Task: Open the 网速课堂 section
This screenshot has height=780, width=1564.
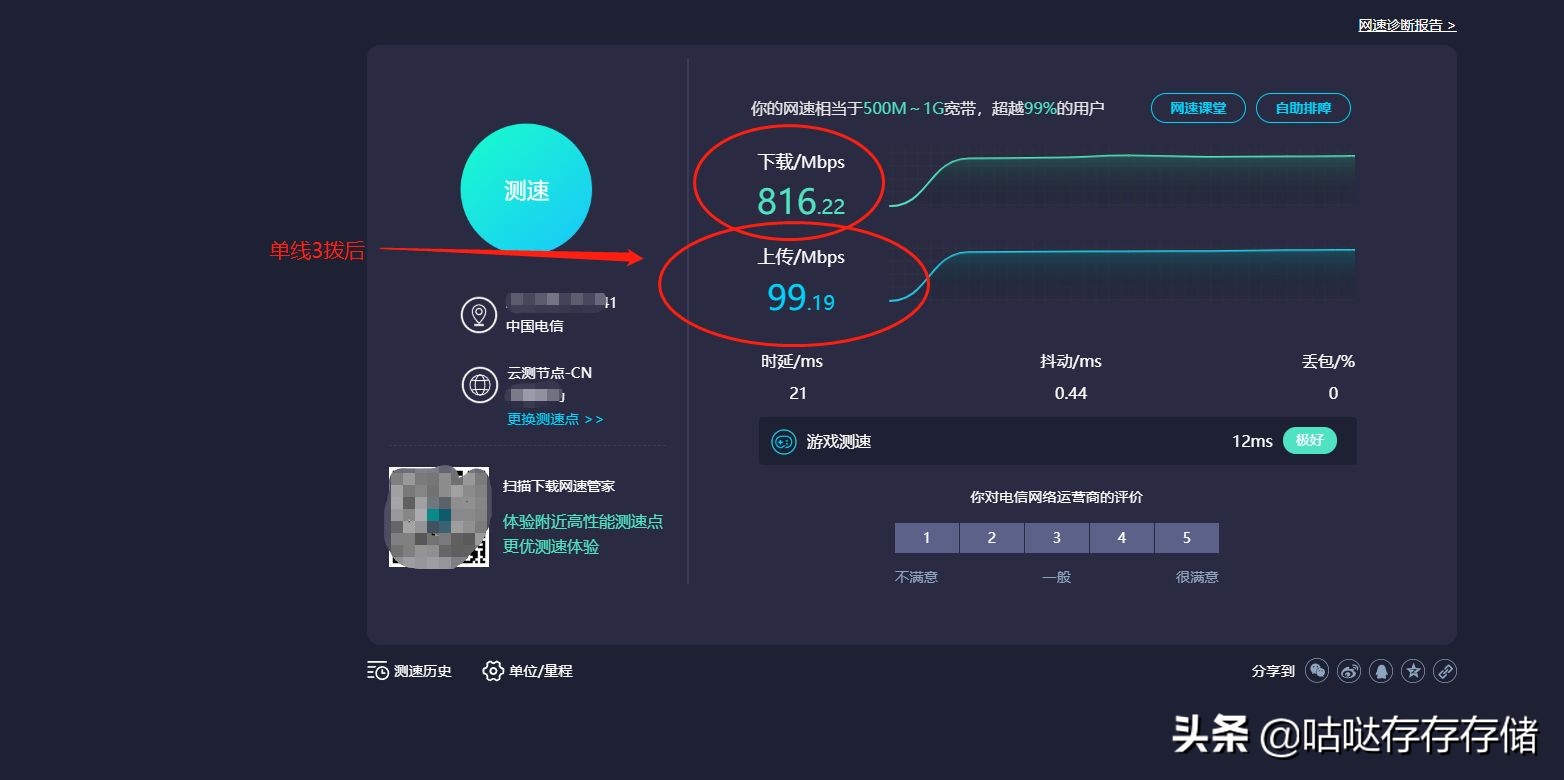Action: point(1197,108)
